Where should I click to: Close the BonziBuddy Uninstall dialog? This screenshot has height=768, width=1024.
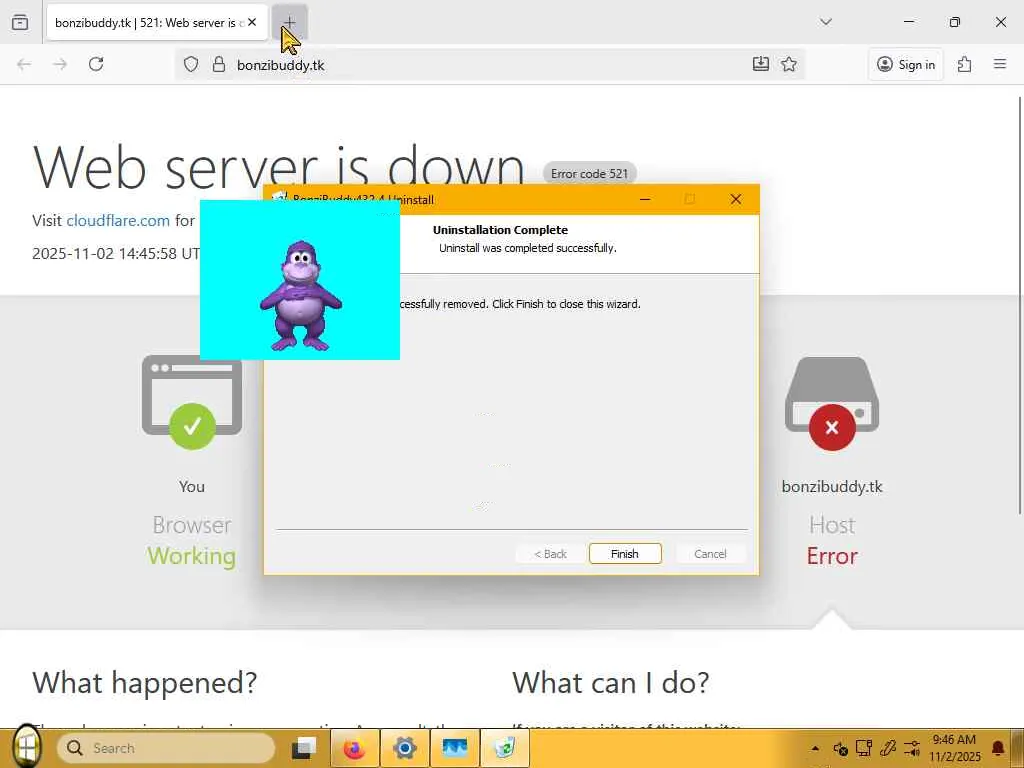click(x=735, y=199)
